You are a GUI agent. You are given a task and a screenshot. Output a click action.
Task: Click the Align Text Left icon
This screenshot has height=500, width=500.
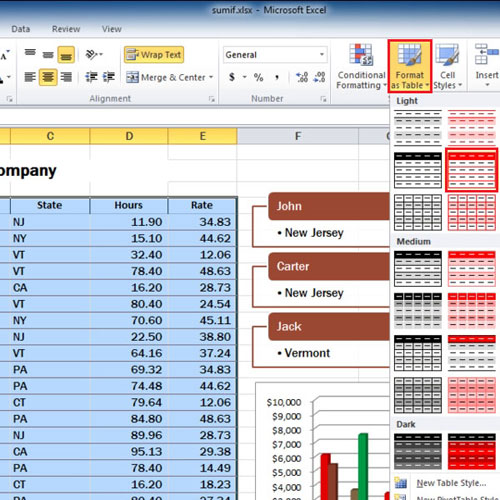tap(30, 77)
